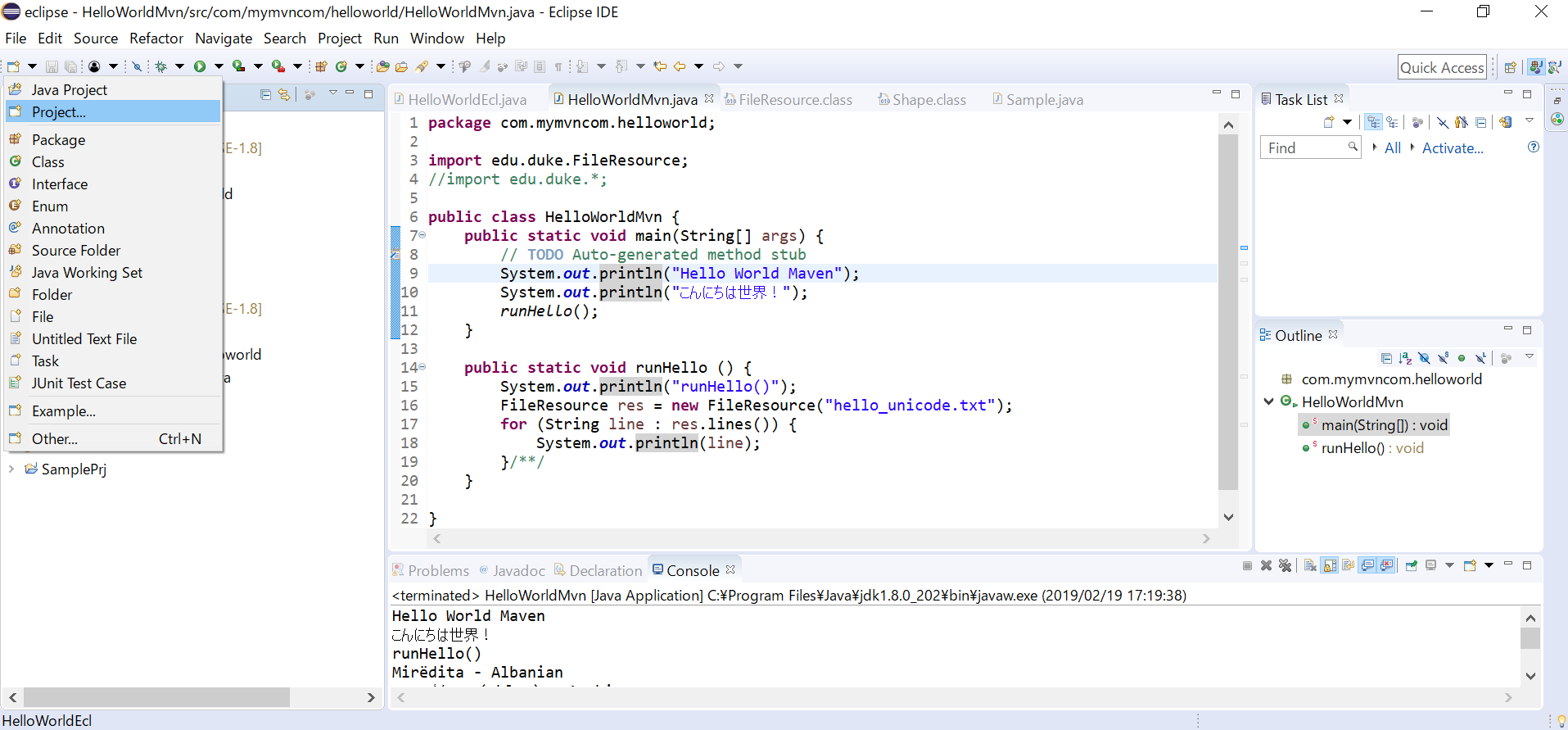Toggle Sort alphabetically in Outline
Image resolution: width=1568 pixels, height=730 pixels.
click(x=1405, y=358)
